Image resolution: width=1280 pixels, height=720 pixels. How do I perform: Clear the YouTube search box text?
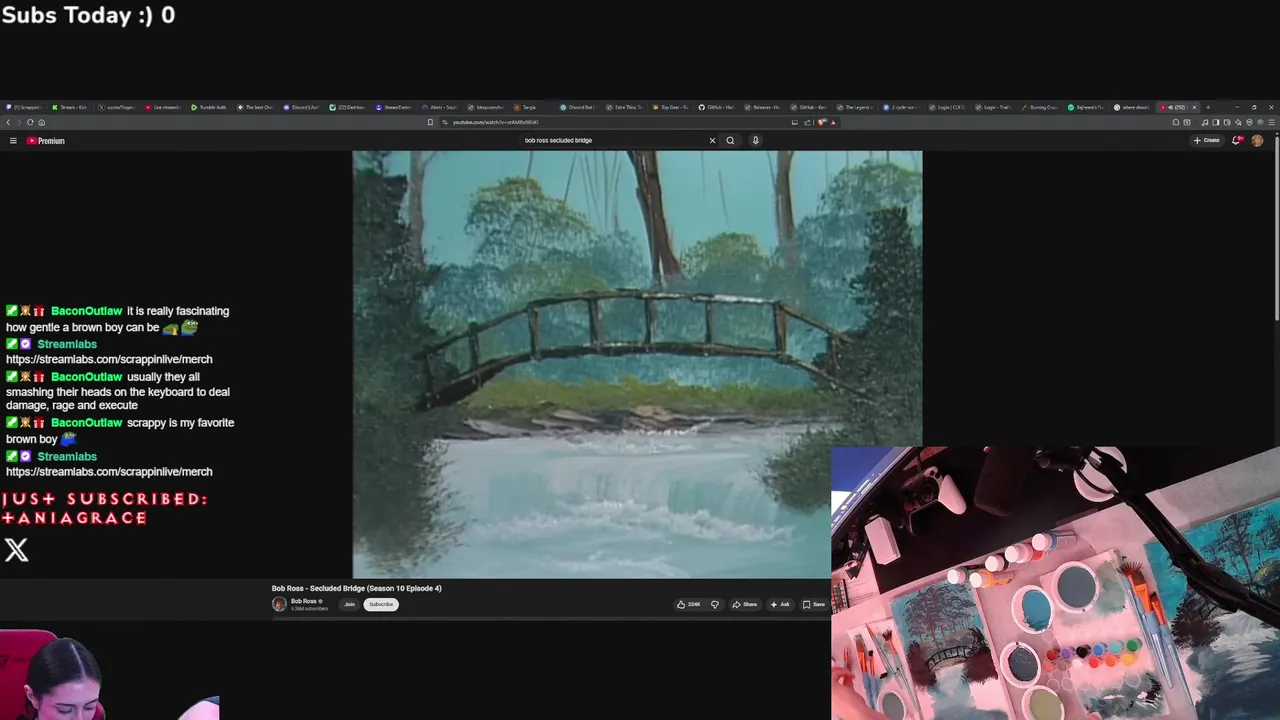(x=712, y=140)
